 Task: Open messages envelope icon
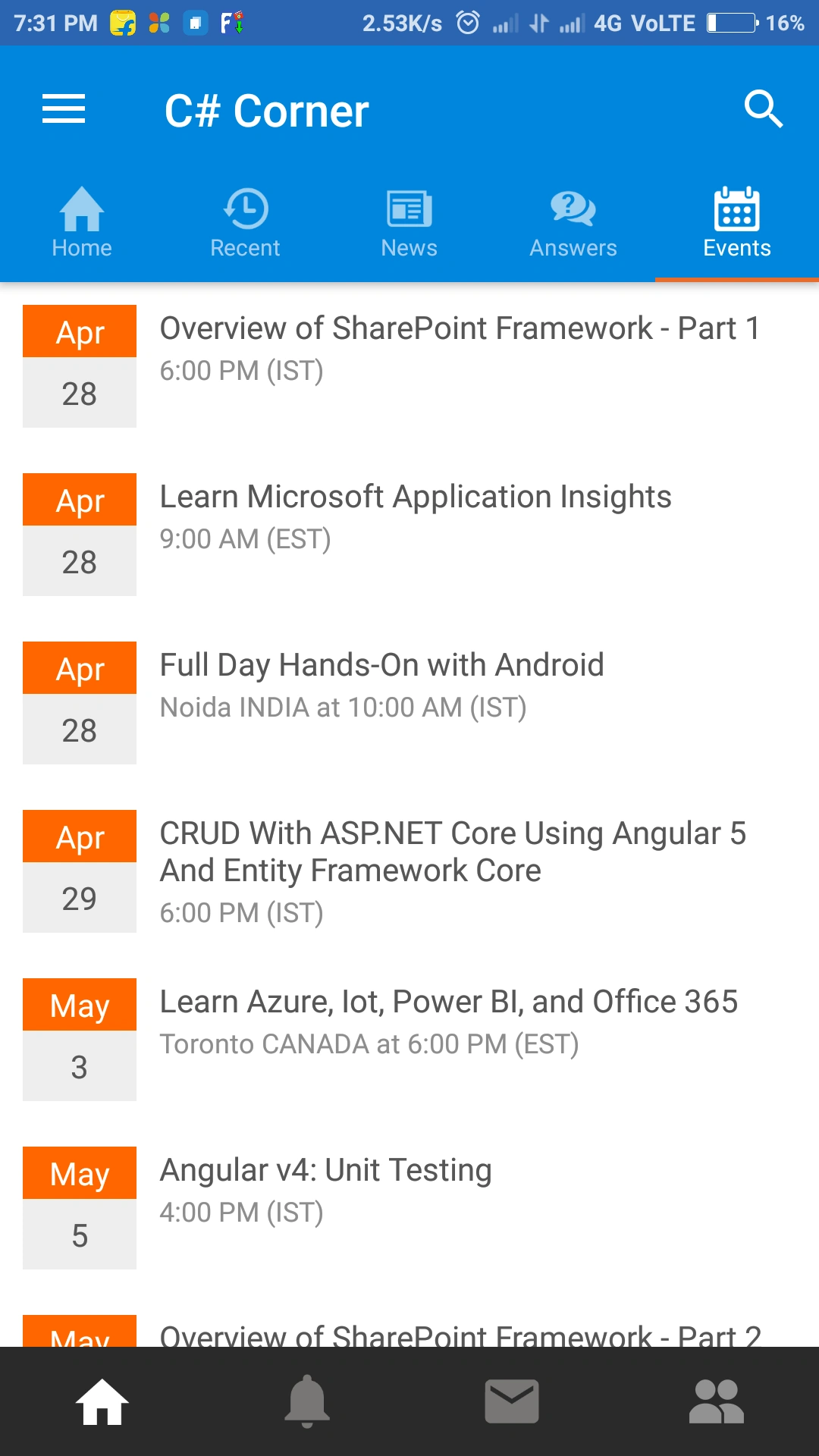(512, 1401)
